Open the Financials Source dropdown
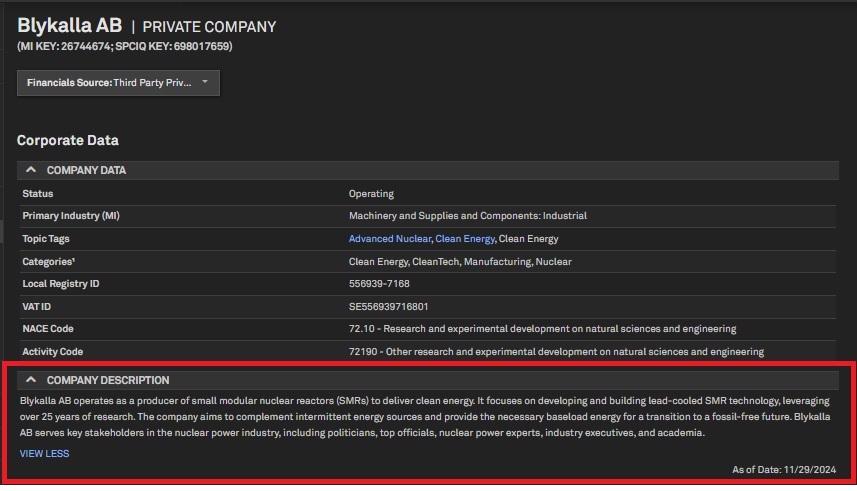 point(118,82)
